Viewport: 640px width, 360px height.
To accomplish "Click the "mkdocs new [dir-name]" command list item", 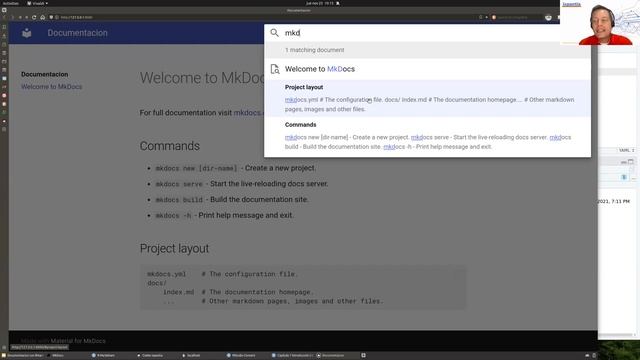I will [236, 168].
